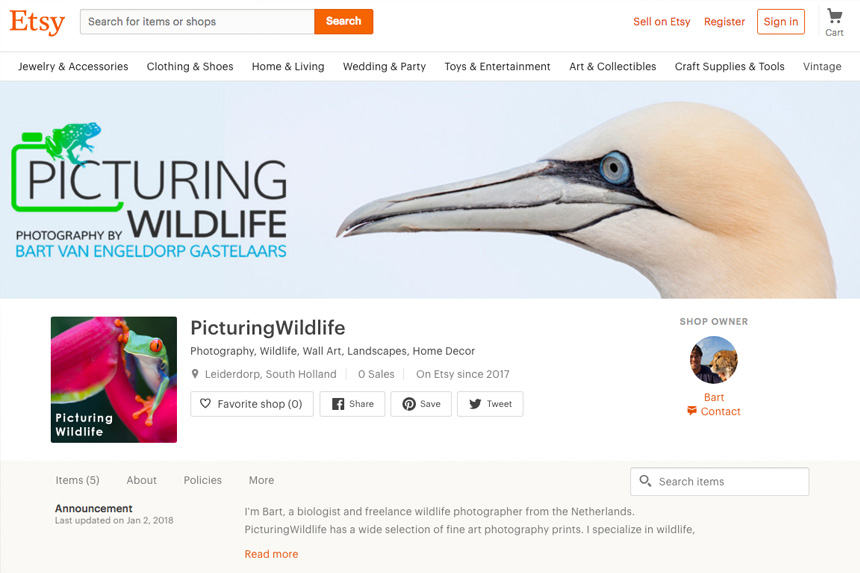Save the shop with Pinterest icon
Viewport: 860px width, 573px height.
[x=409, y=404]
